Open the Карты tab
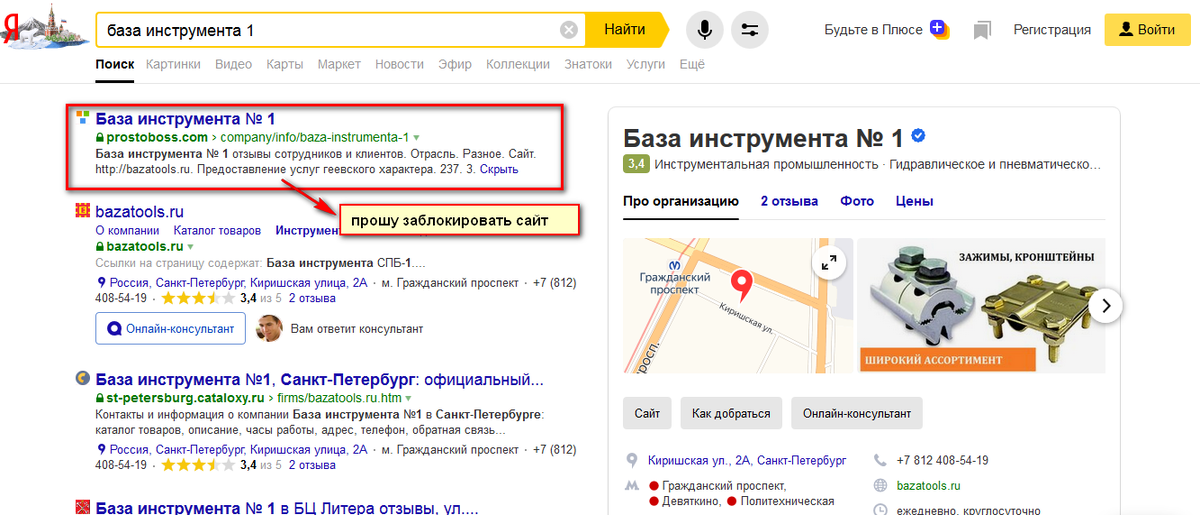 point(285,64)
